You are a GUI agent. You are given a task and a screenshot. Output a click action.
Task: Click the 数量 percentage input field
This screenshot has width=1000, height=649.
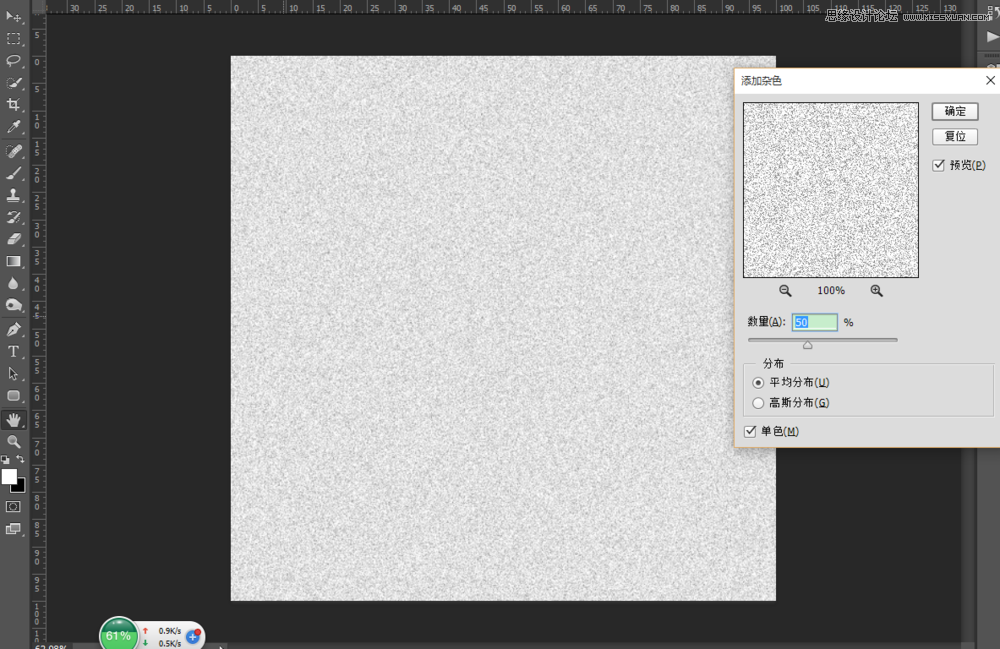pyautogui.click(x=814, y=322)
